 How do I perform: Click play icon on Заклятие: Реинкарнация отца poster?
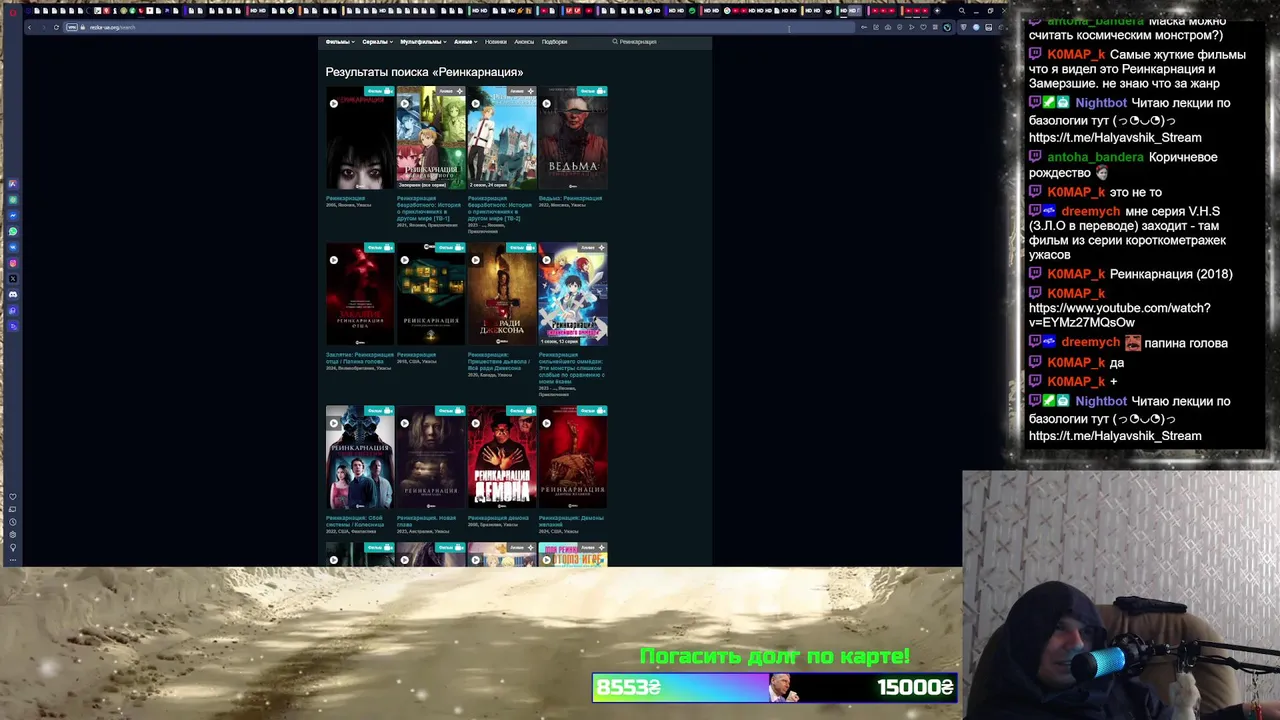click(334, 260)
